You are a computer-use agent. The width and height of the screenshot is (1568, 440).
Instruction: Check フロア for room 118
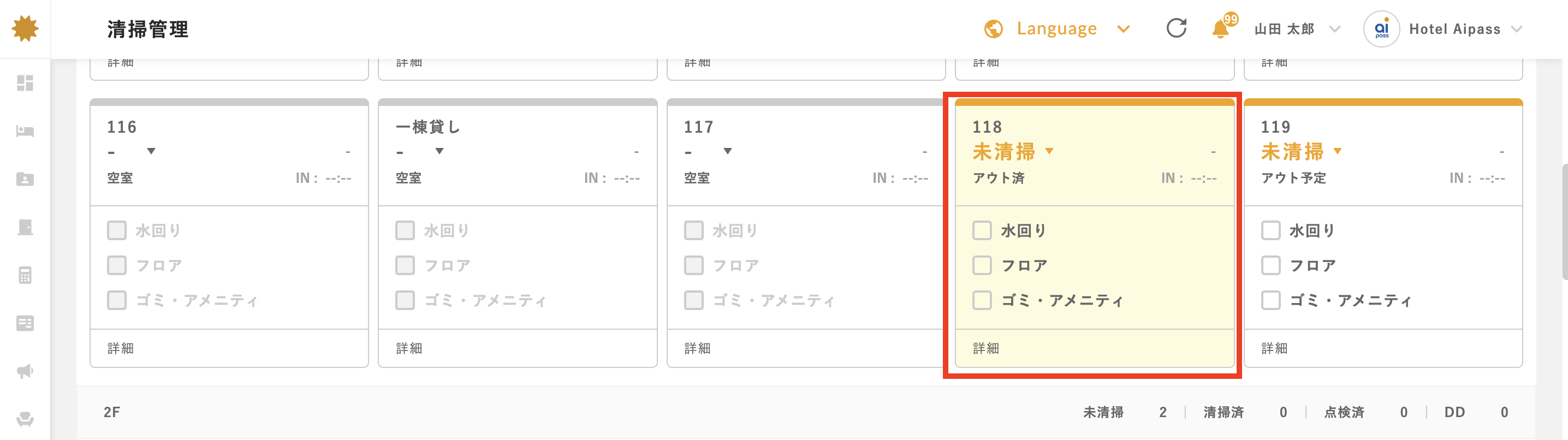[982, 265]
